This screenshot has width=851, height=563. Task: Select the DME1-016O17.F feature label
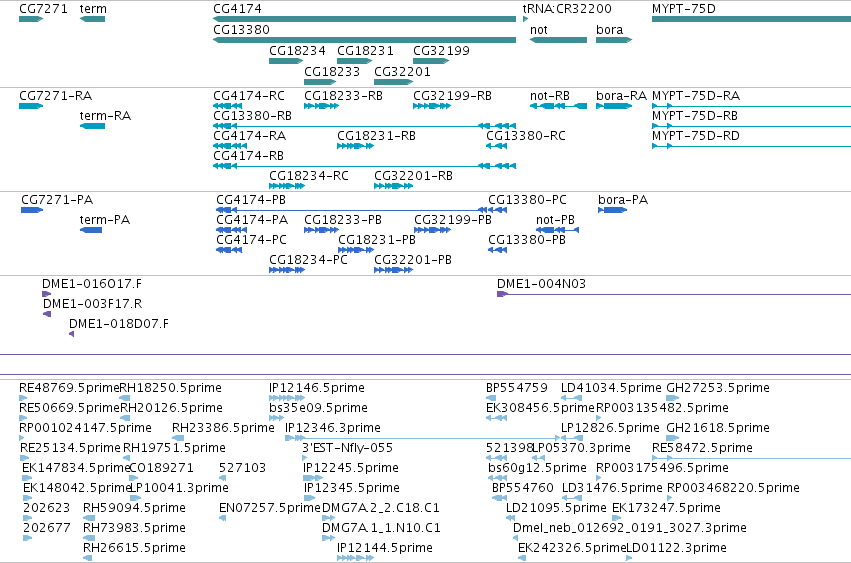[92, 284]
